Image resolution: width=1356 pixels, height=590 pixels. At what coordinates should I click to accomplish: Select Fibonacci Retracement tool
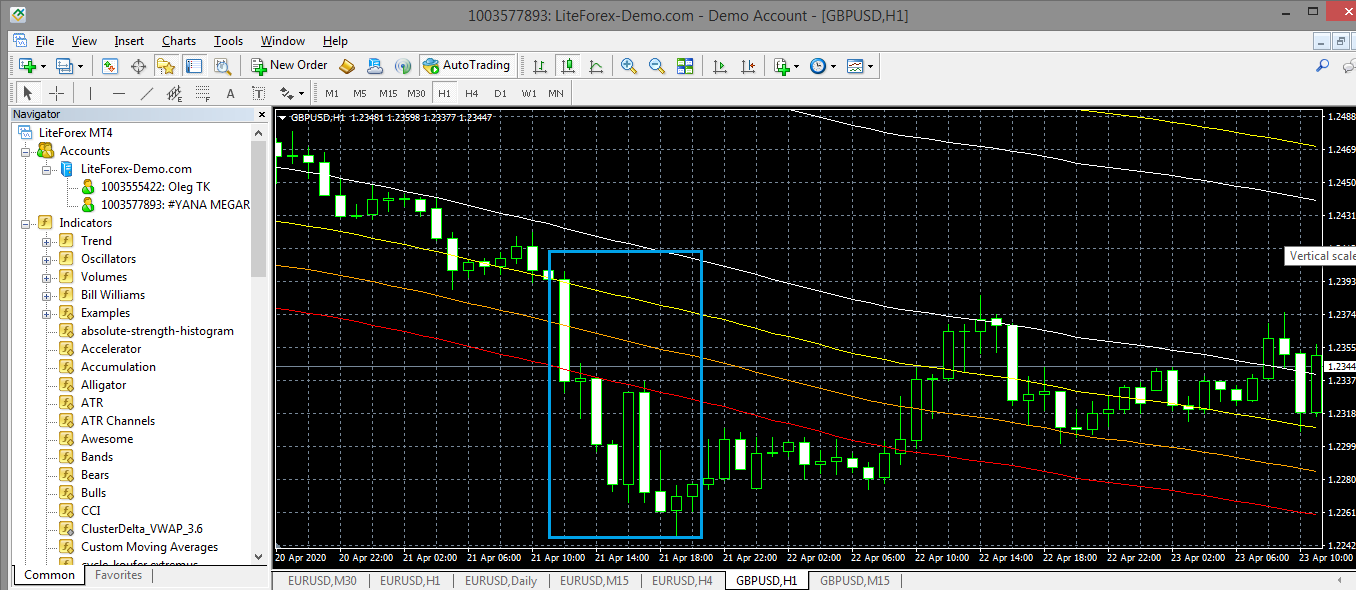pos(202,93)
